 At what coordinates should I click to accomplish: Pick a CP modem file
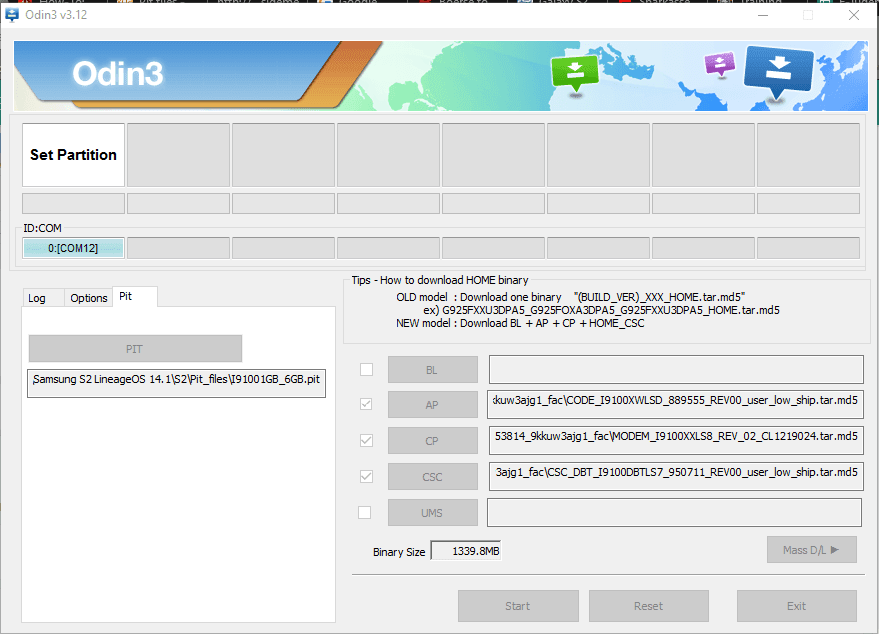[432, 441]
